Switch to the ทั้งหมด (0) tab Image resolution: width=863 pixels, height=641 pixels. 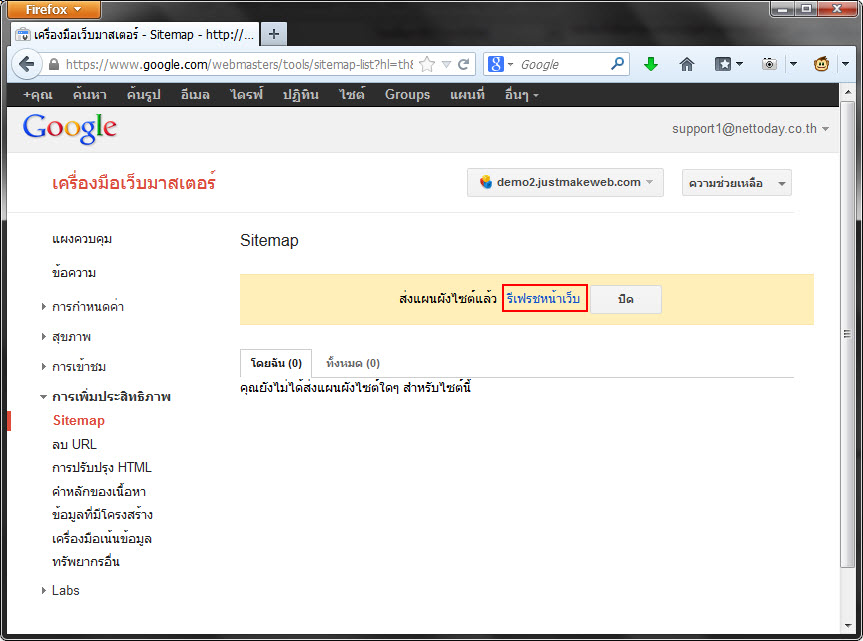353,363
